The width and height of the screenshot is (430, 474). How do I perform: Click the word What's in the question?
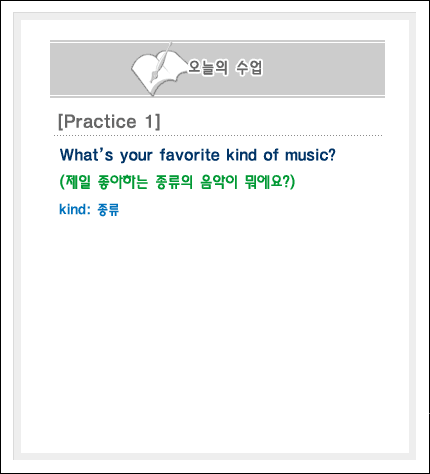pos(87,155)
